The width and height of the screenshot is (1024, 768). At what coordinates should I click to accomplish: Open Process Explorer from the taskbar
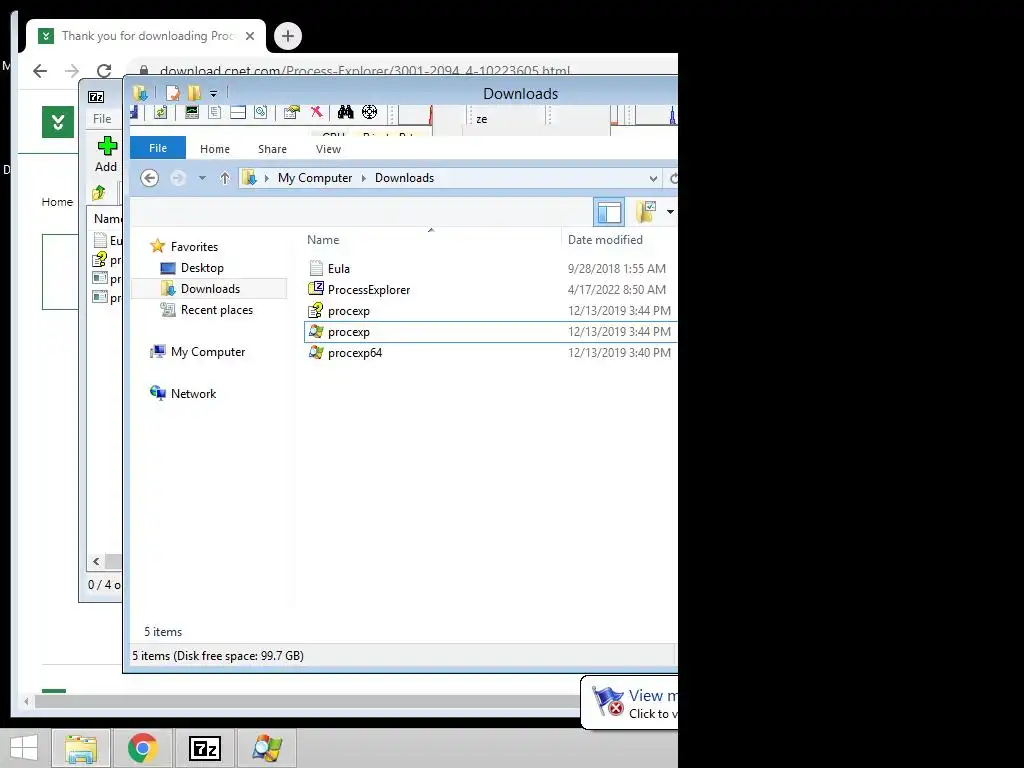266,748
